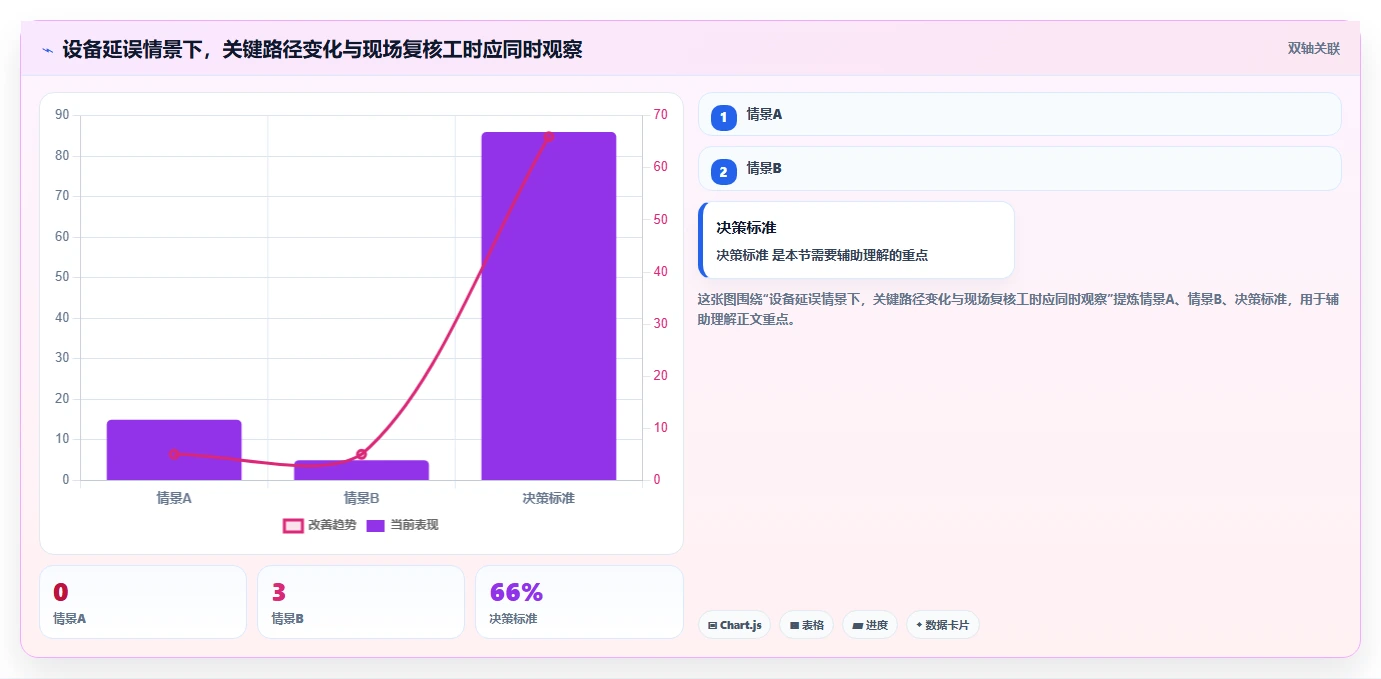Click the trend line point at 情景A

pos(174,454)
